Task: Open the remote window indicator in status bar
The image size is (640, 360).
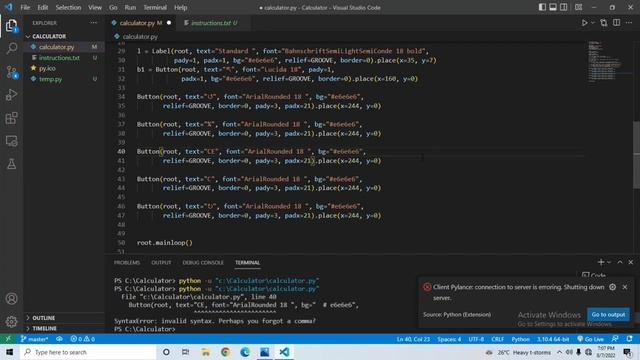Action: (x=8, y=339)
